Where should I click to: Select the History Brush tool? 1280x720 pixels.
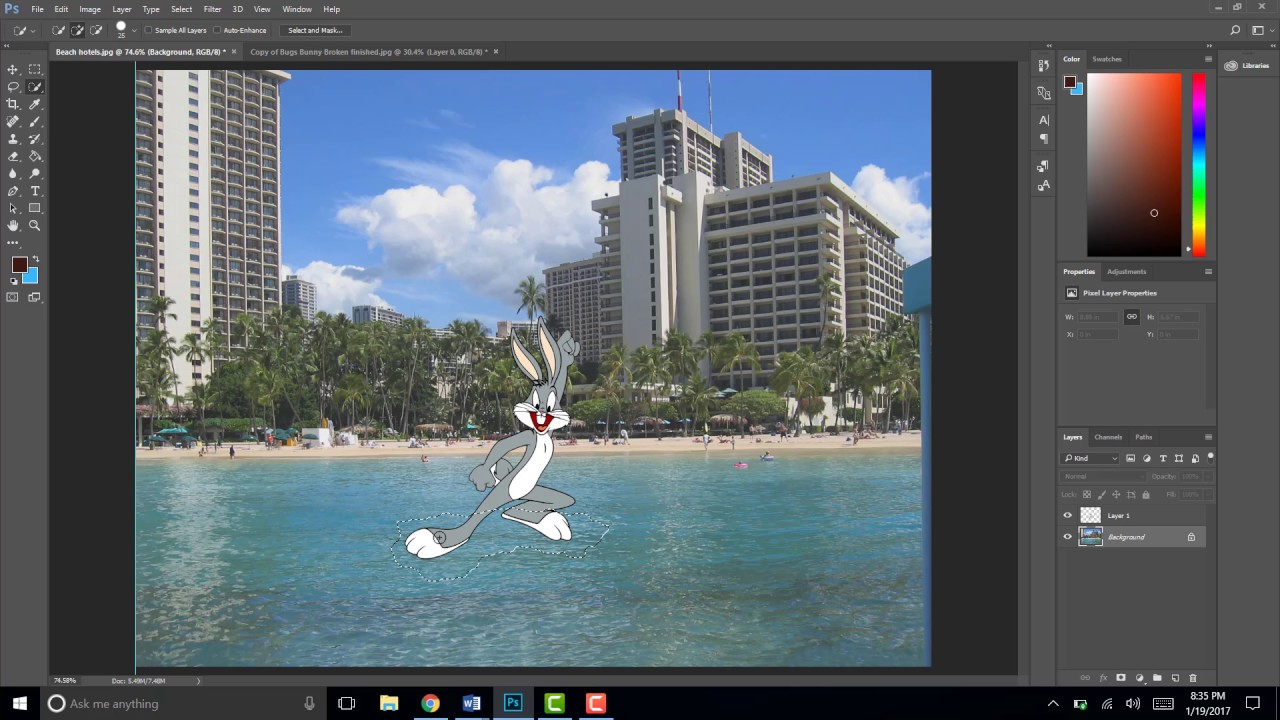pos(35,139)
